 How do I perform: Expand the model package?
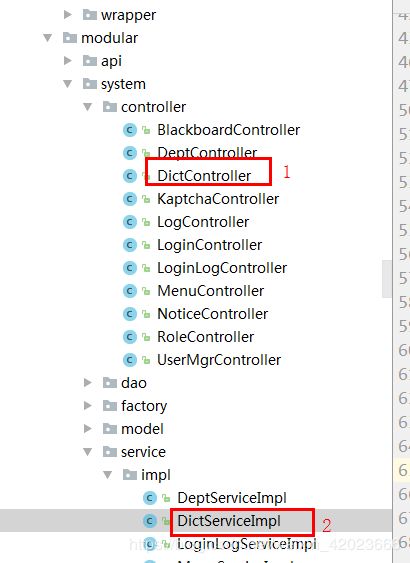pyautogui.click(x=87, y=429)
